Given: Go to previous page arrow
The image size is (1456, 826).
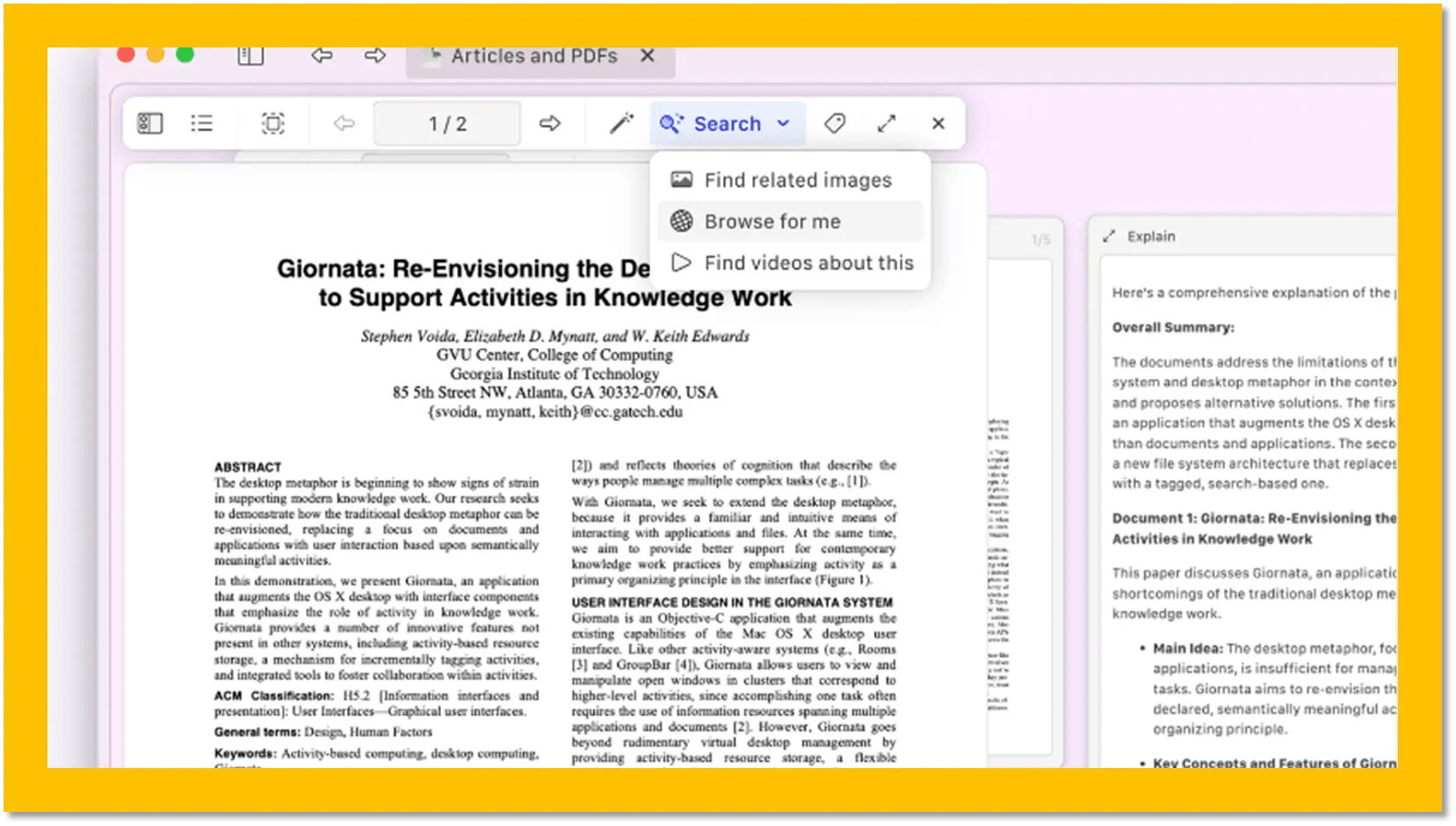Looking at the screenshot, I should (x=344, y=124).
